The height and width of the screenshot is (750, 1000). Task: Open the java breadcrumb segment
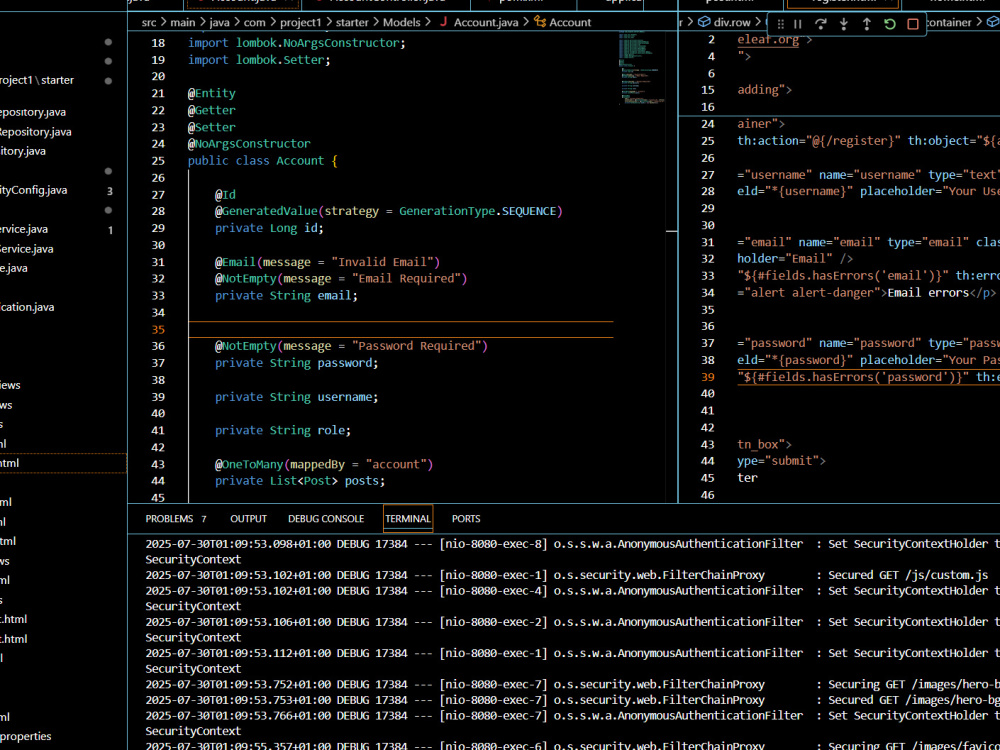point(219,22)
